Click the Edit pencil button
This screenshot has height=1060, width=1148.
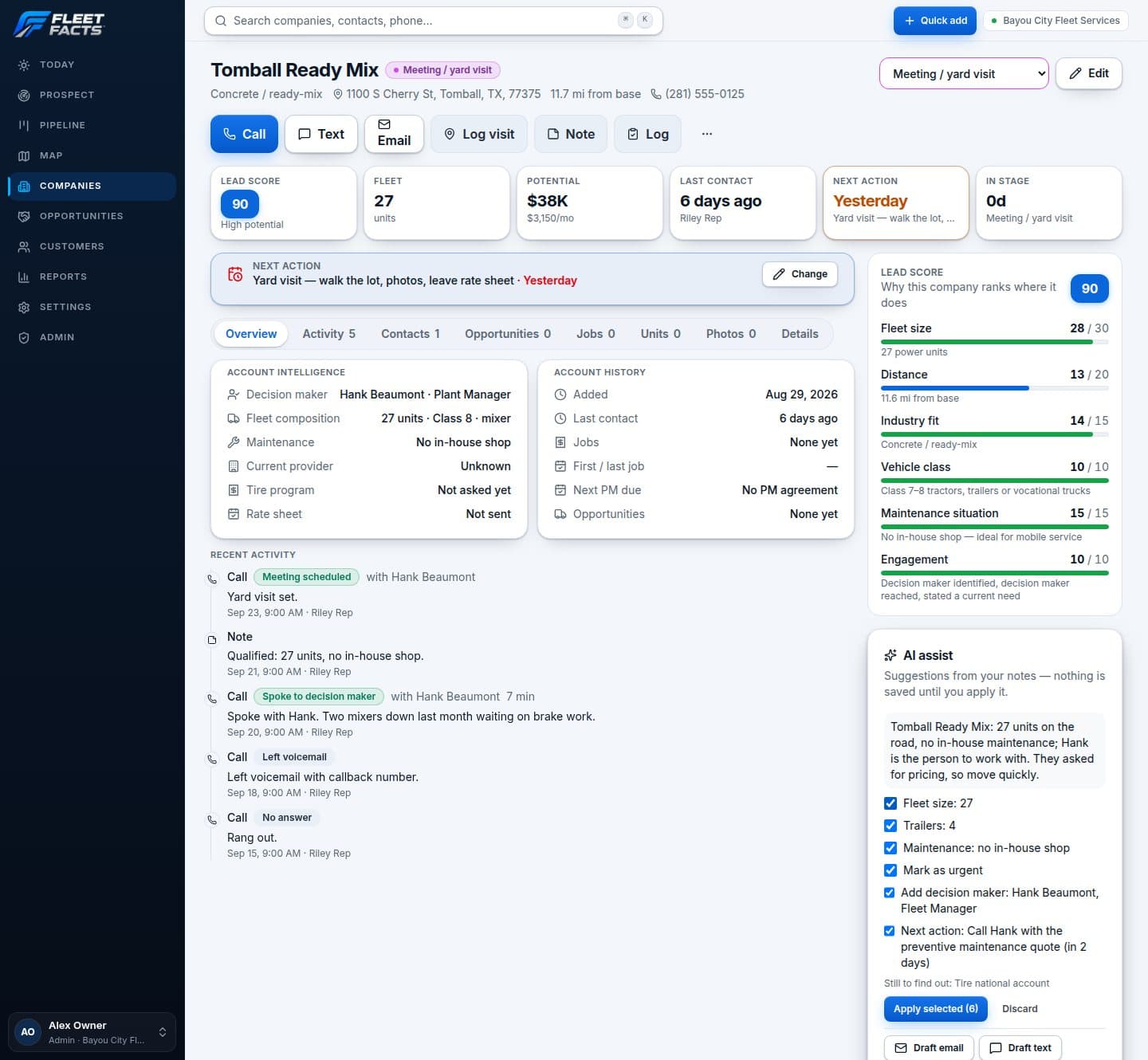(1089, 73)
